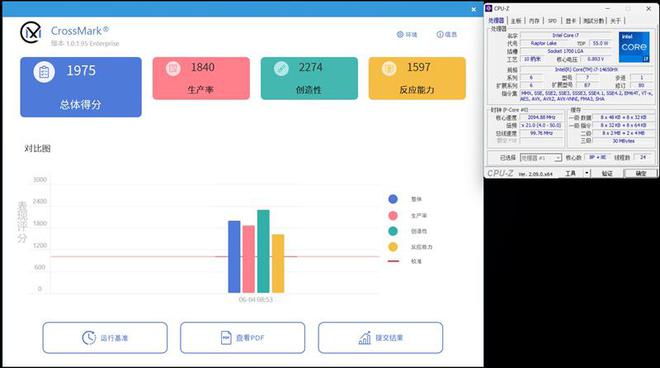The image size is (660, 368).
Task: Click the CrossMark version Enterprise text
Action: pos(85,43)
